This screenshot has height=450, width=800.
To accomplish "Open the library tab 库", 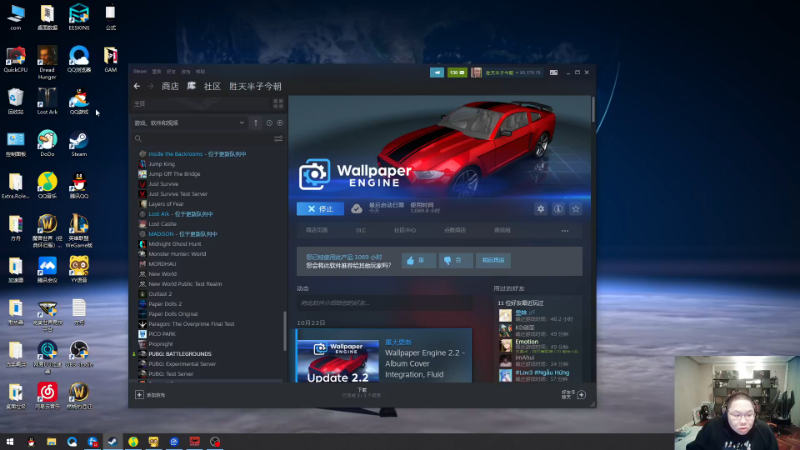I will (x=191, y=86).
